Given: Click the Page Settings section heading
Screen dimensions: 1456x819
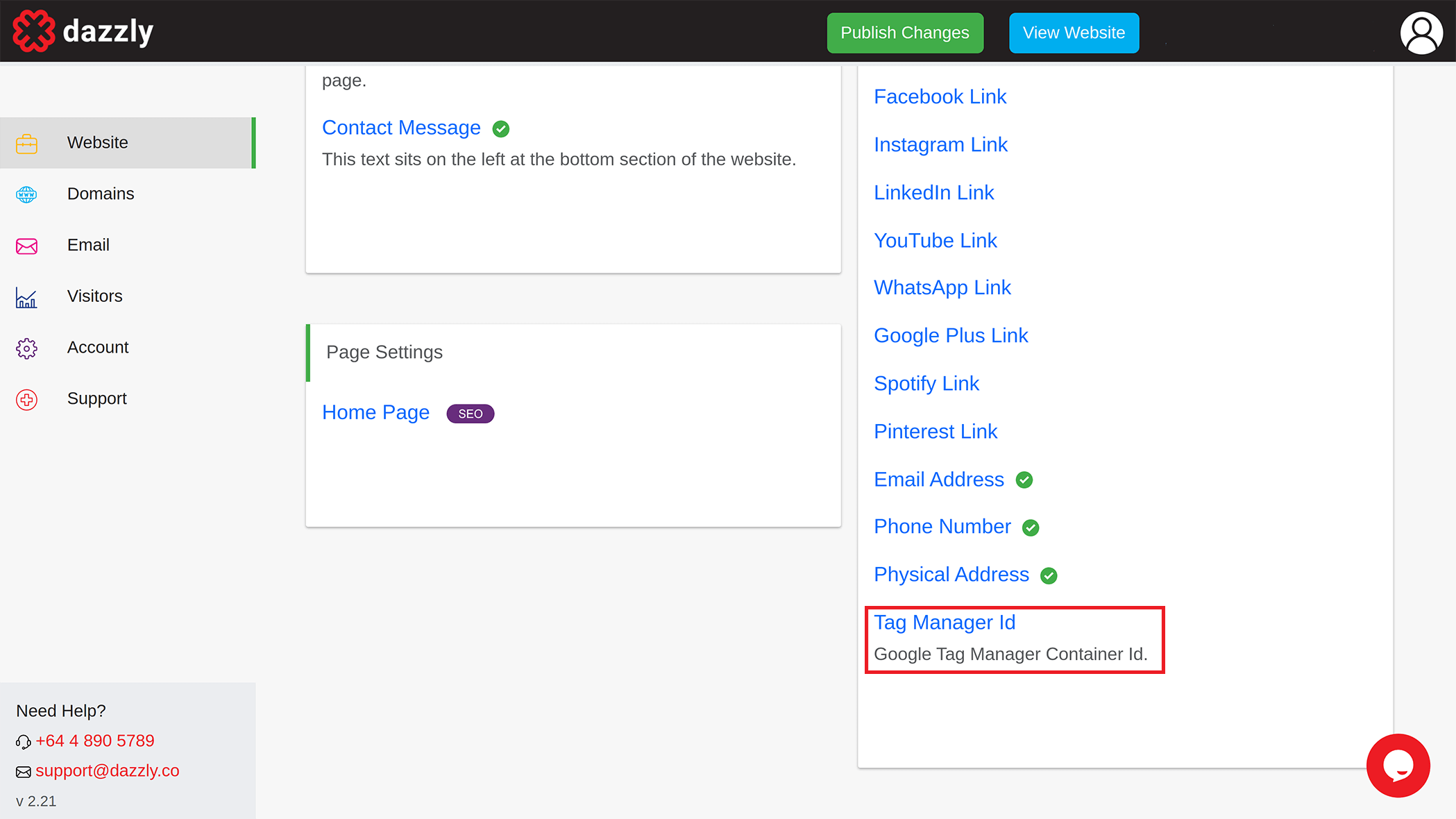Looking at the screenshot, I should 384,352.
